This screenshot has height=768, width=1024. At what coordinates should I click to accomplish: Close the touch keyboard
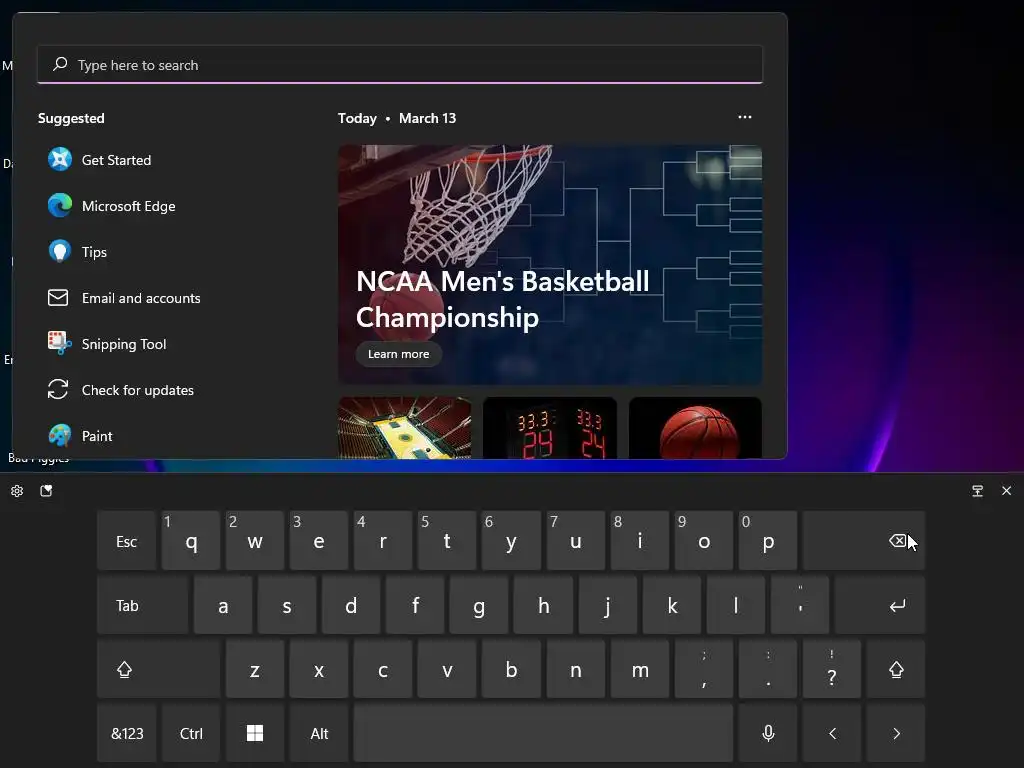(1006, 490)
